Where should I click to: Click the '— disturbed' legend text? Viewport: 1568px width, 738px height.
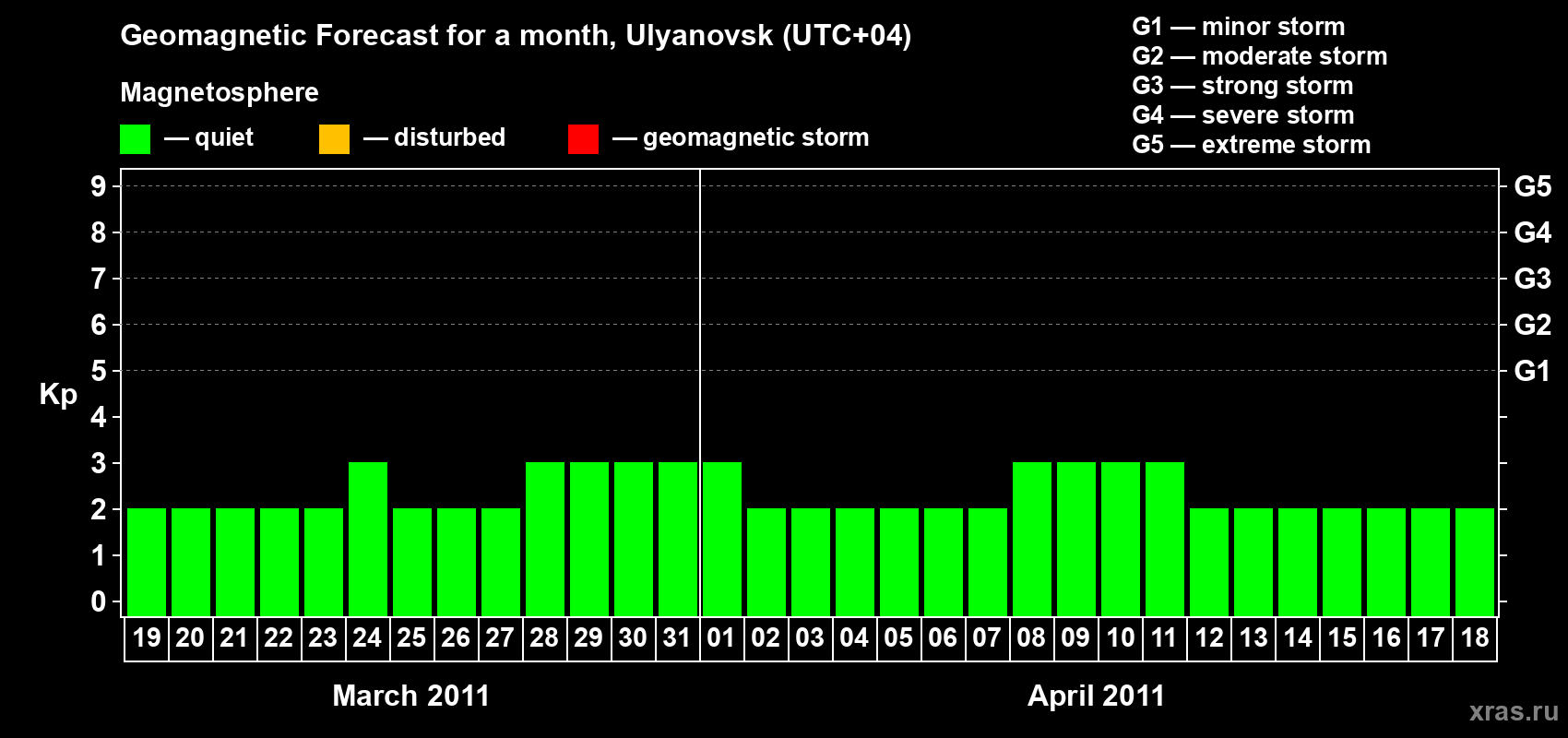click(434, 137)
